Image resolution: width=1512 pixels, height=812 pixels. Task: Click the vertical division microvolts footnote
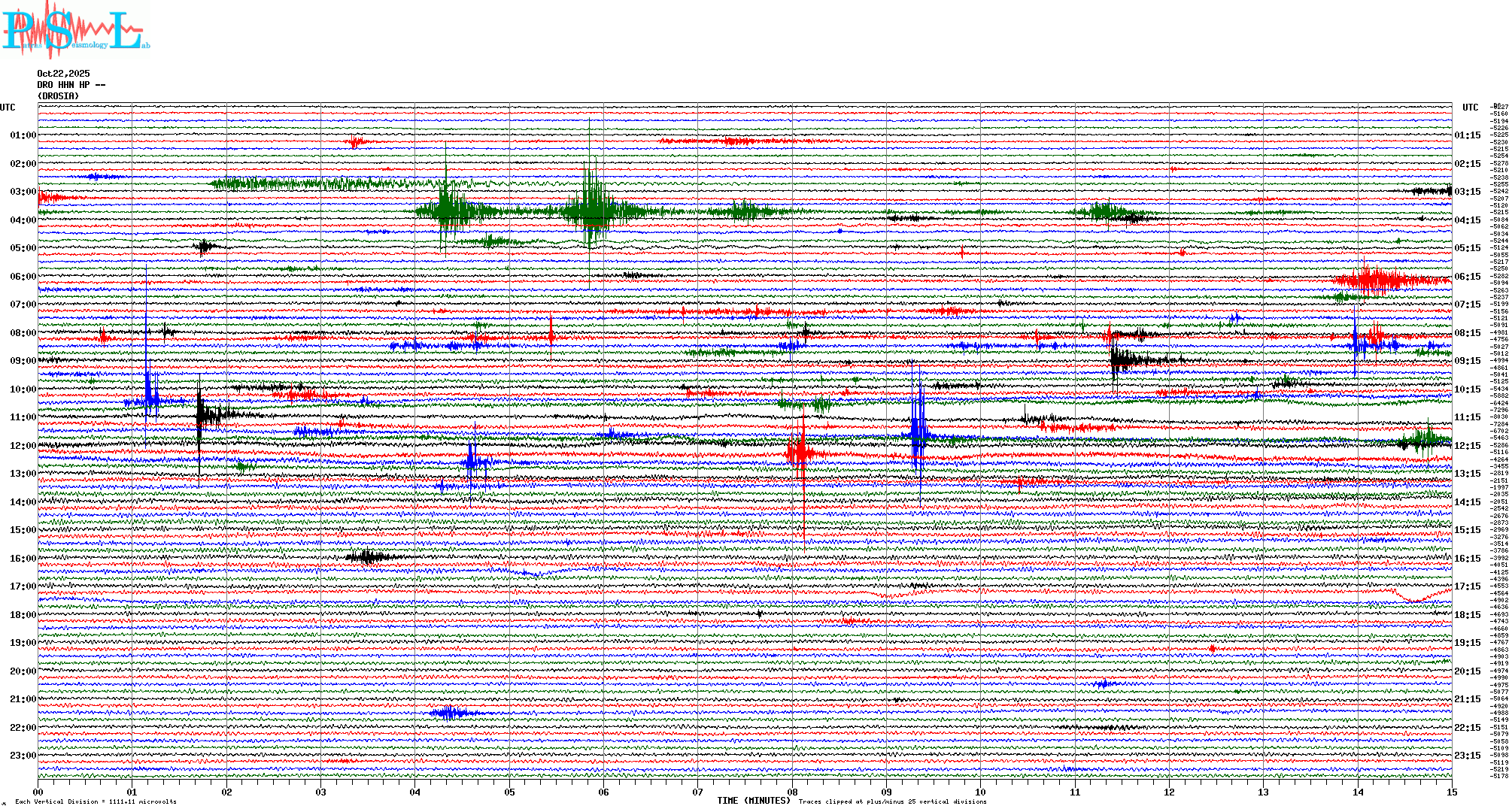click(96, 802)
